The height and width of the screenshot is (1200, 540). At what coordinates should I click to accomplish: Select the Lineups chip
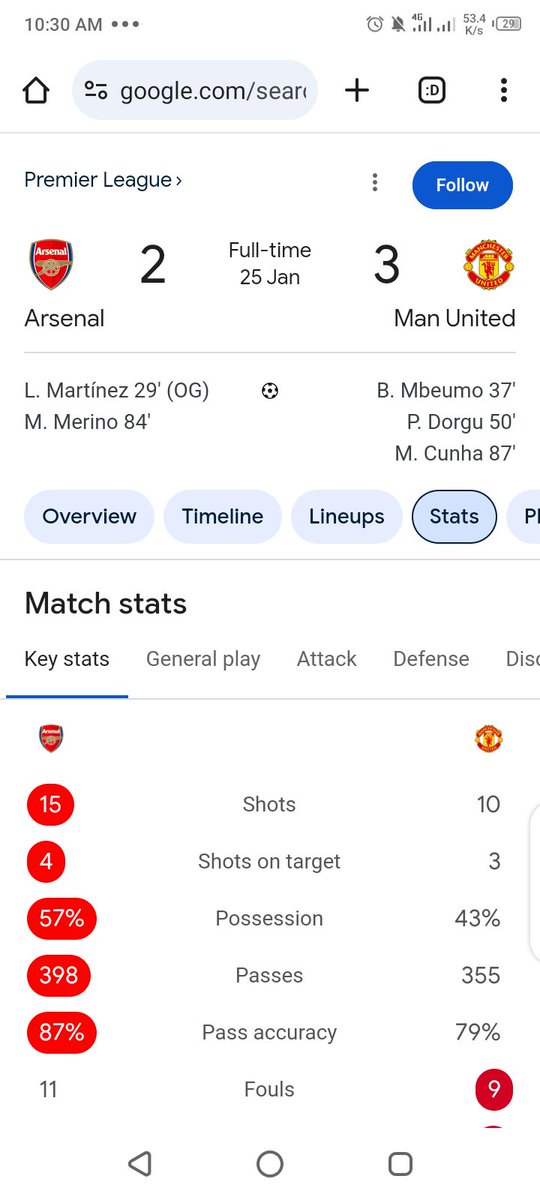pyautogui.click(x=347, y=516)
